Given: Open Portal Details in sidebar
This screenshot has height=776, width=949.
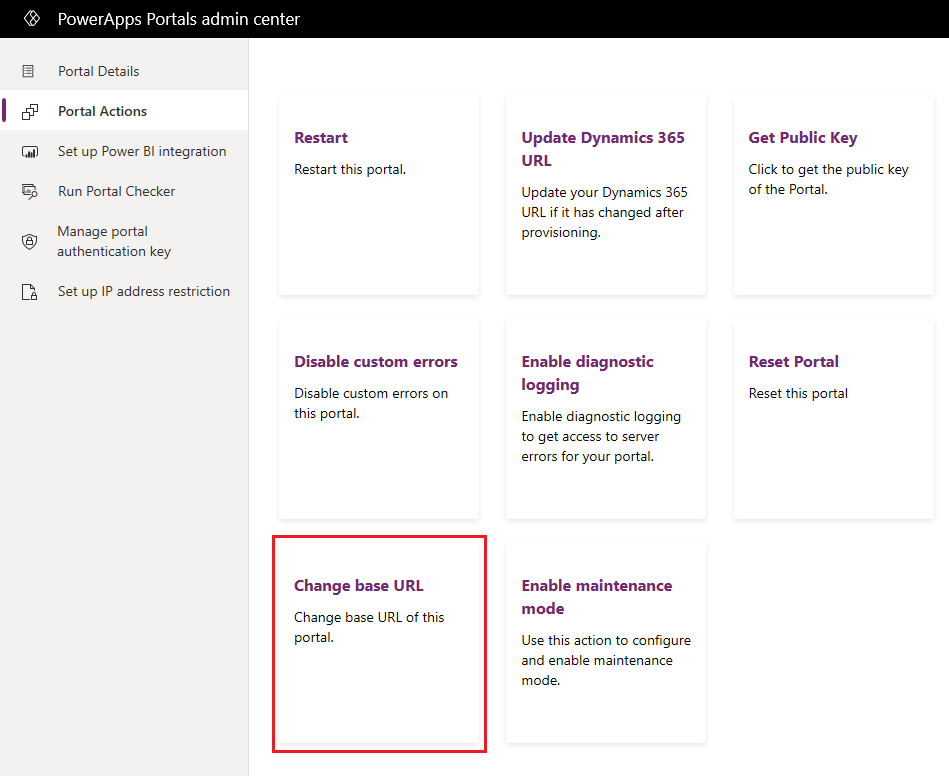Looking at the screenshot, I should [x=124, y=71].
